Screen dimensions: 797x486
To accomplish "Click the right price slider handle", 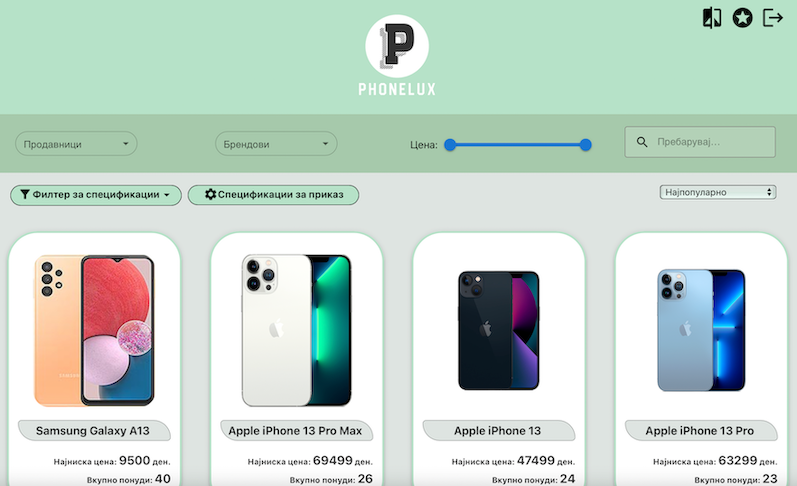I will point(586,145).
